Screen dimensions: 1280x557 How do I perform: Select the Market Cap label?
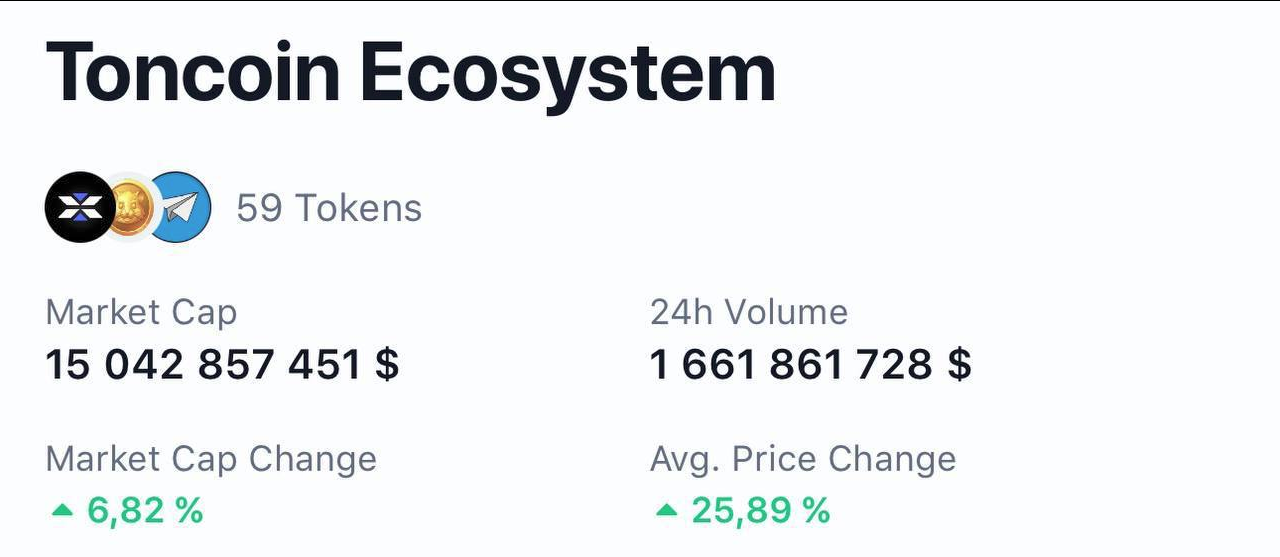pyautogui.click(x=141, y=312)
